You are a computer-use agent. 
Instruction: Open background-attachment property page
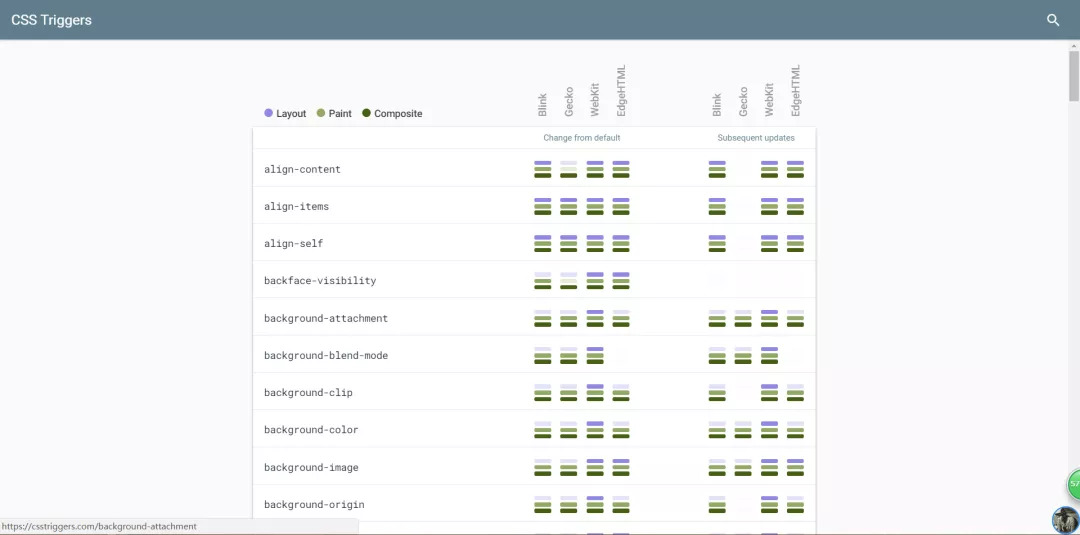point(325,318)
